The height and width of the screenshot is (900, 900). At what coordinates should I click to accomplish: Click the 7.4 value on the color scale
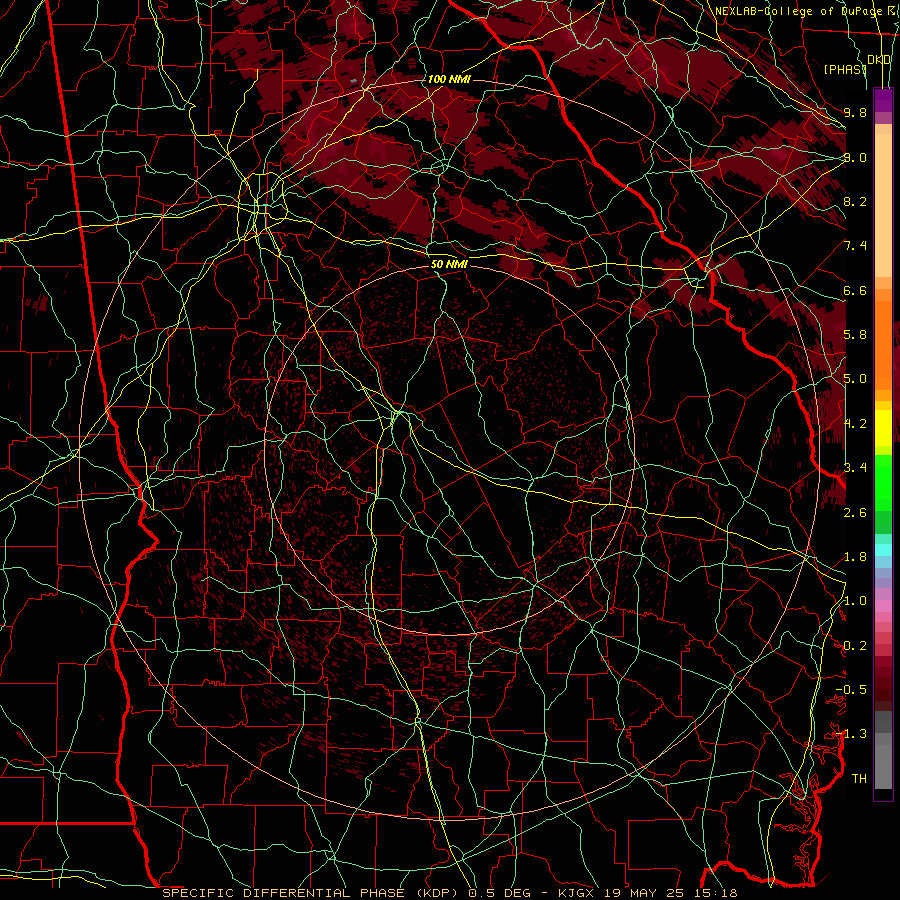pyautogui.click(x=855, y=246)
